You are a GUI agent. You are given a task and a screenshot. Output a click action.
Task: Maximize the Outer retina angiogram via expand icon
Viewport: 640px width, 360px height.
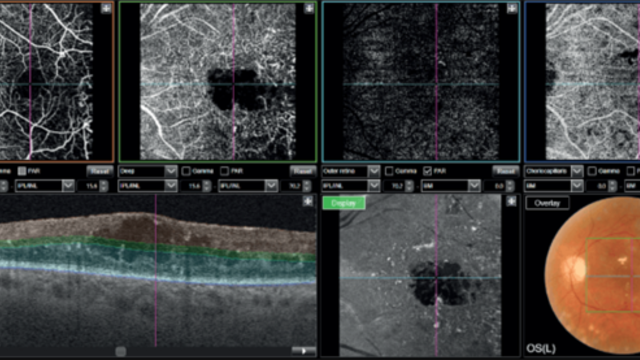(x=512, y=8)
